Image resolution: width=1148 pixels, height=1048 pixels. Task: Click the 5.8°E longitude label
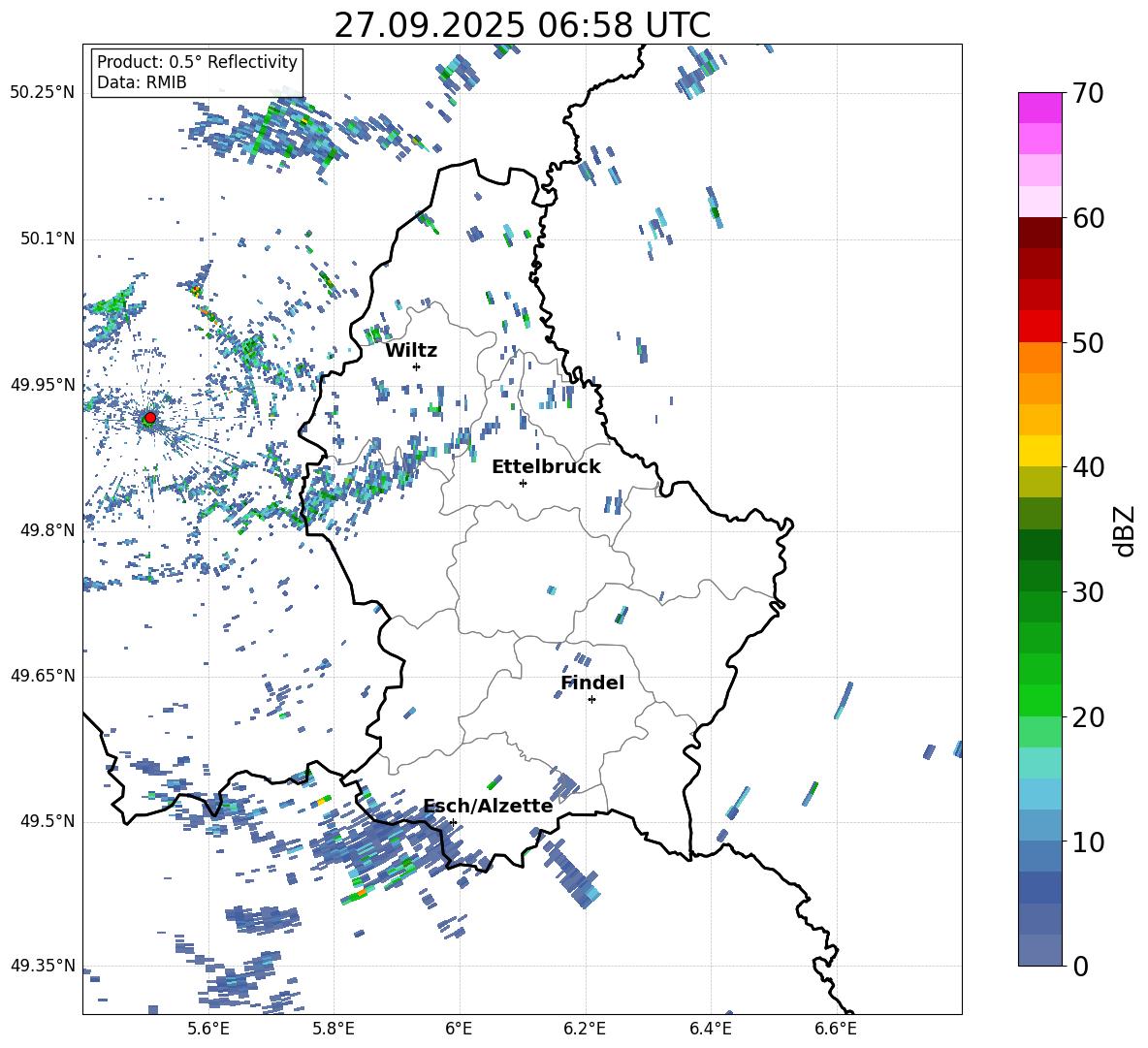tap(334, 1029)
